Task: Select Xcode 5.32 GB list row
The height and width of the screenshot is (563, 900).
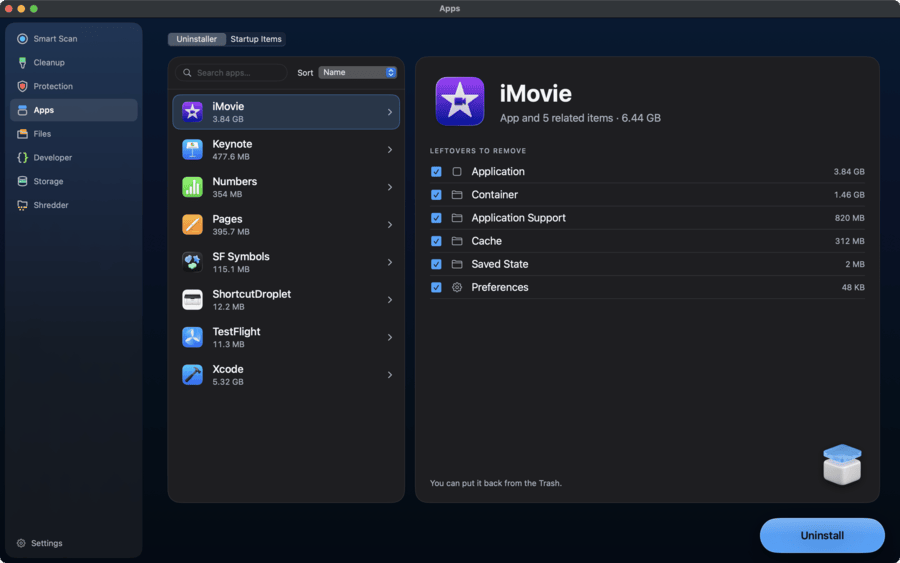Action: (286, 375)
